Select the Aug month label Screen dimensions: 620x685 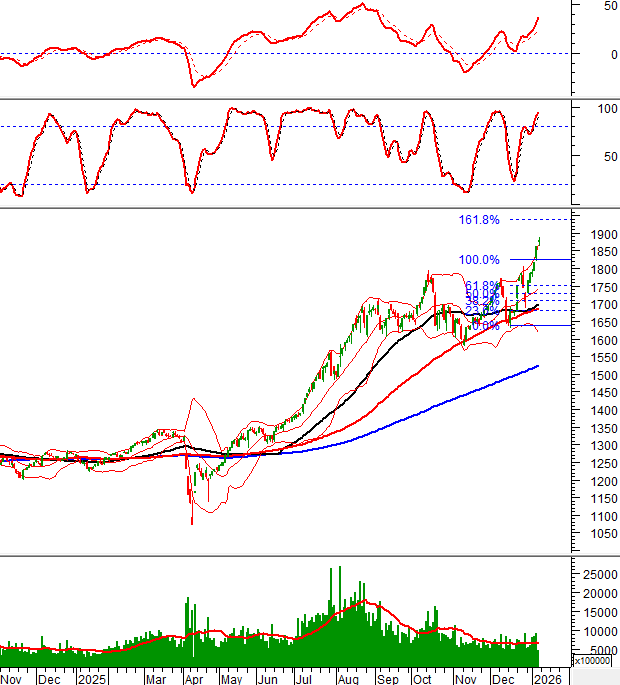(x=347, y=678)
